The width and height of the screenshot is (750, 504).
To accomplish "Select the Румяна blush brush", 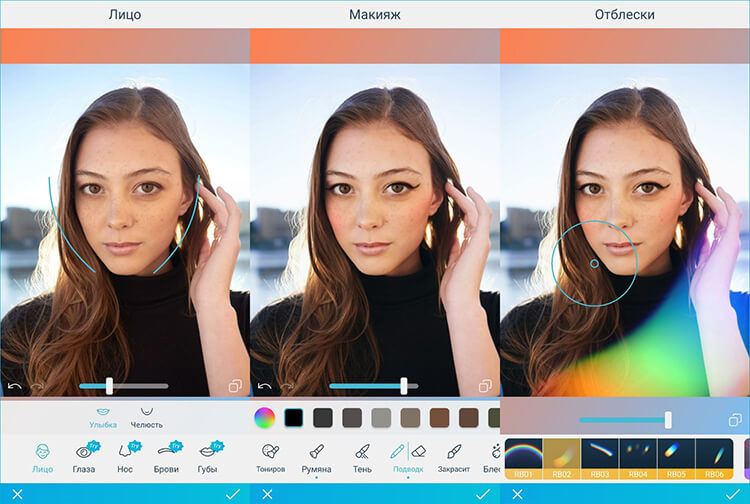I will pos(316,456).
